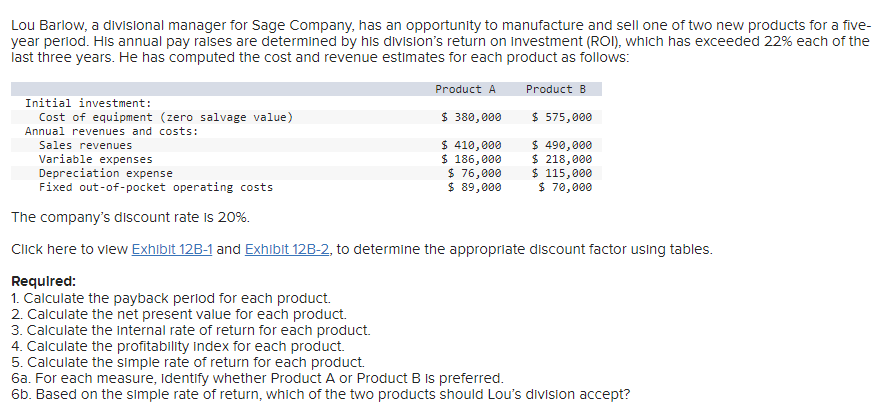
Task: Select the Product A column header
Action: tap(465, 89)
